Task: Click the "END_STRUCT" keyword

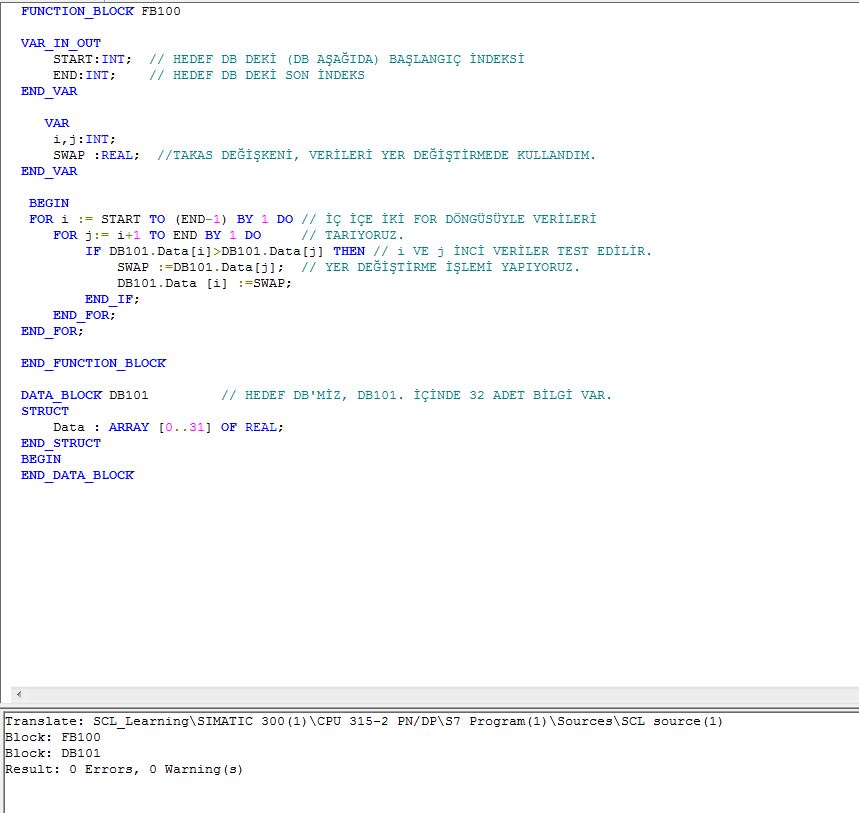Action: tap(61, 443)
